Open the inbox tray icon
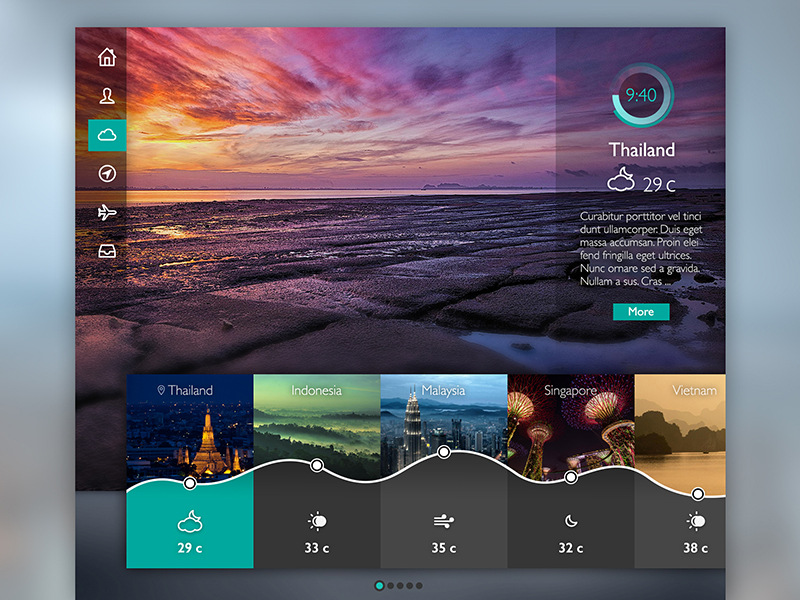 pos(107,251)
